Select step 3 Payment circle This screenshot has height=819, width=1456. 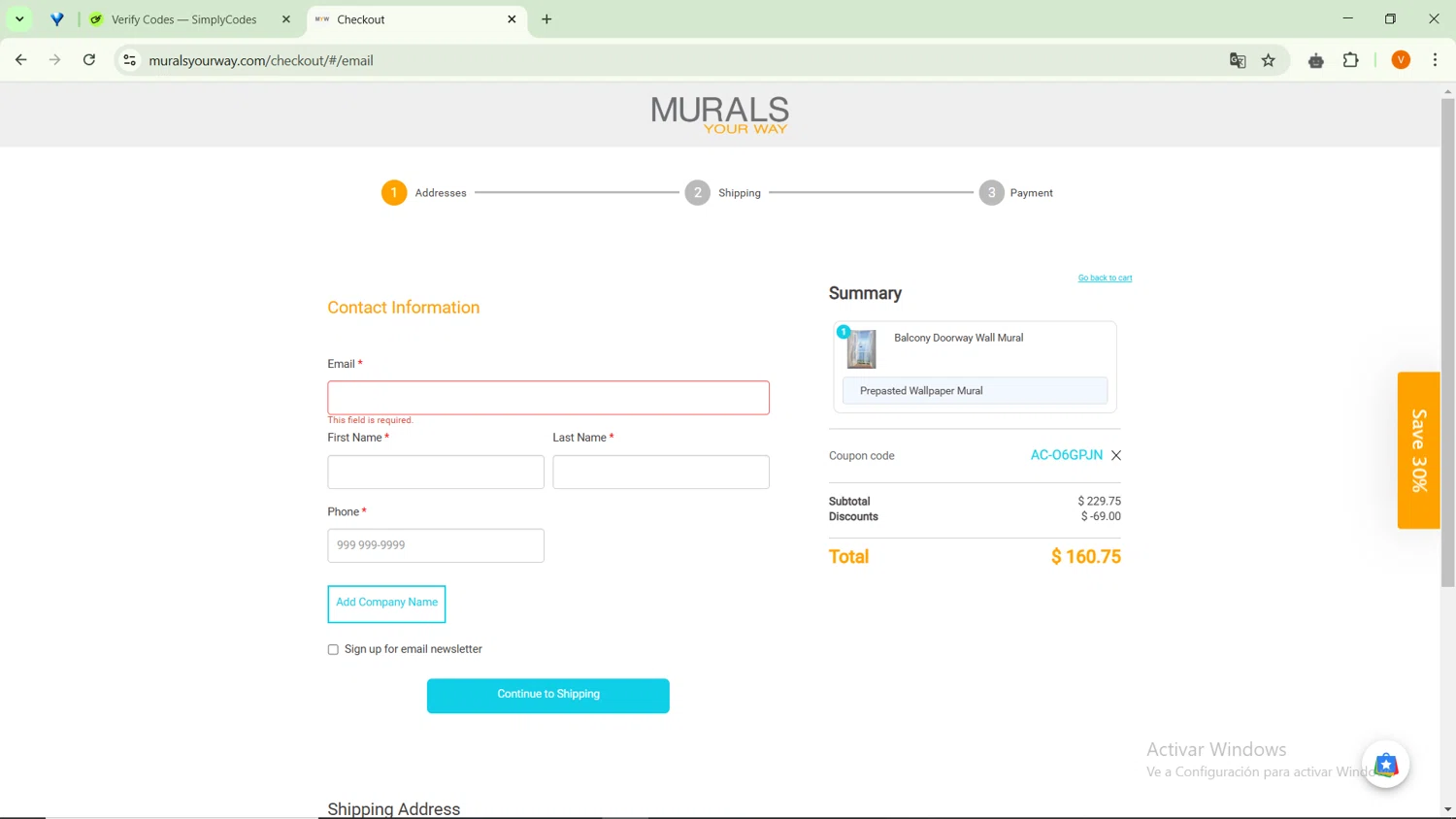tap(992, 193)
